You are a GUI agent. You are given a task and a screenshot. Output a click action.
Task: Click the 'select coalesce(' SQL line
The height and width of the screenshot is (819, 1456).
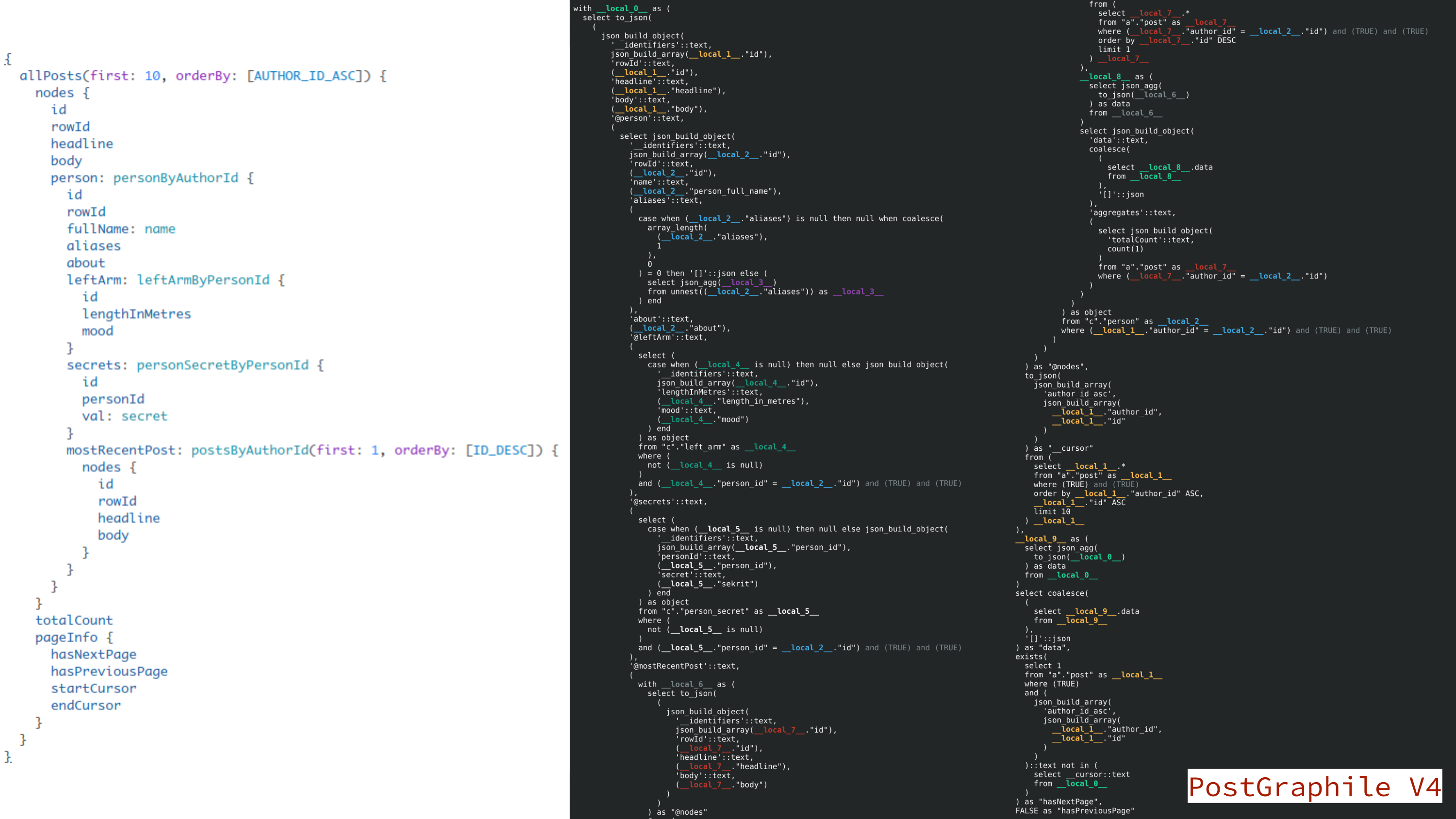click(x=1052, y=593)
